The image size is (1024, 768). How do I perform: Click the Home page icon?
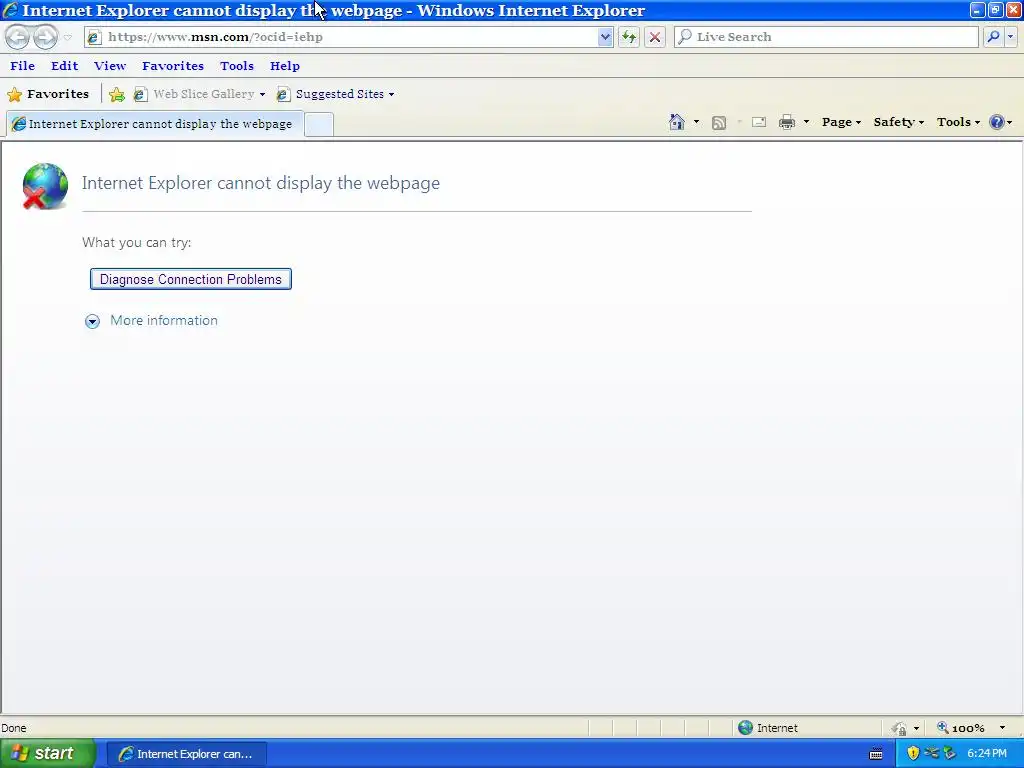click(x=677, y=122)
